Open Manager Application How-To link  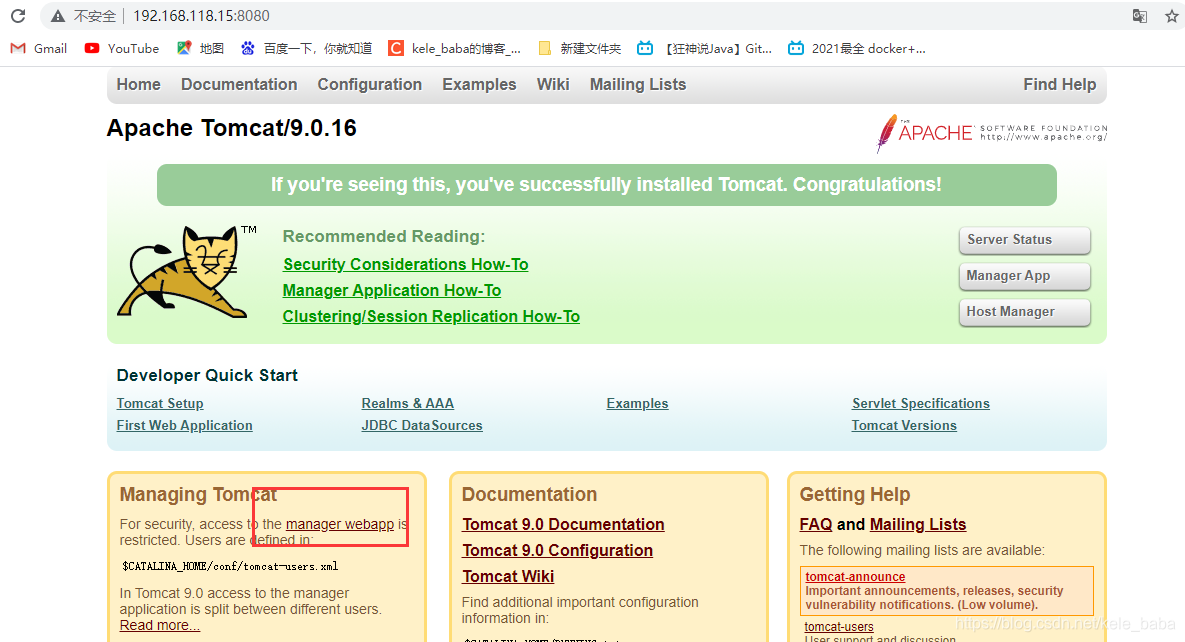(x=391, y=290)
